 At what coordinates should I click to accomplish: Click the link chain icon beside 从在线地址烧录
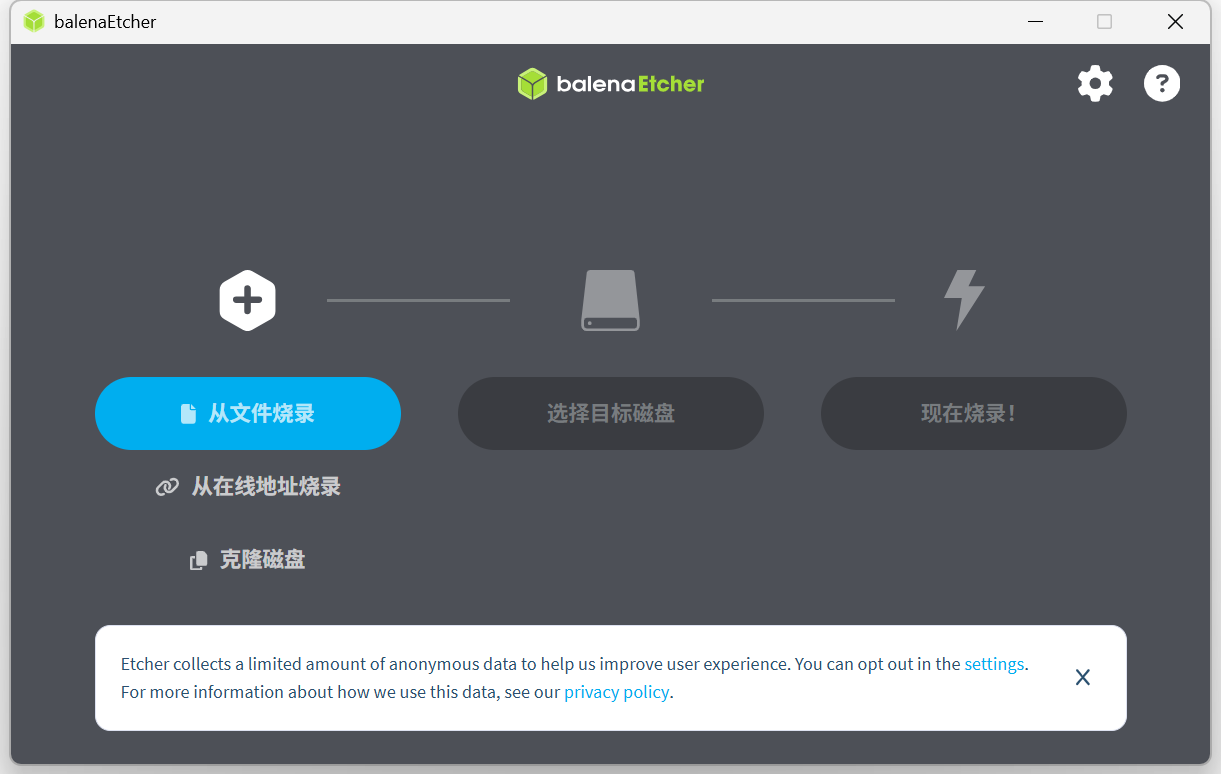167,488
